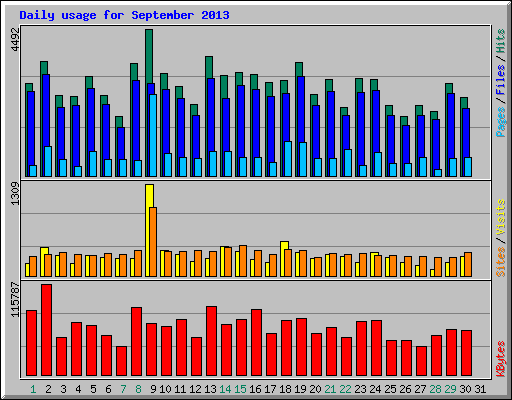
Task: Click the red KBytes bar for day 30
Action: point(467,353)
